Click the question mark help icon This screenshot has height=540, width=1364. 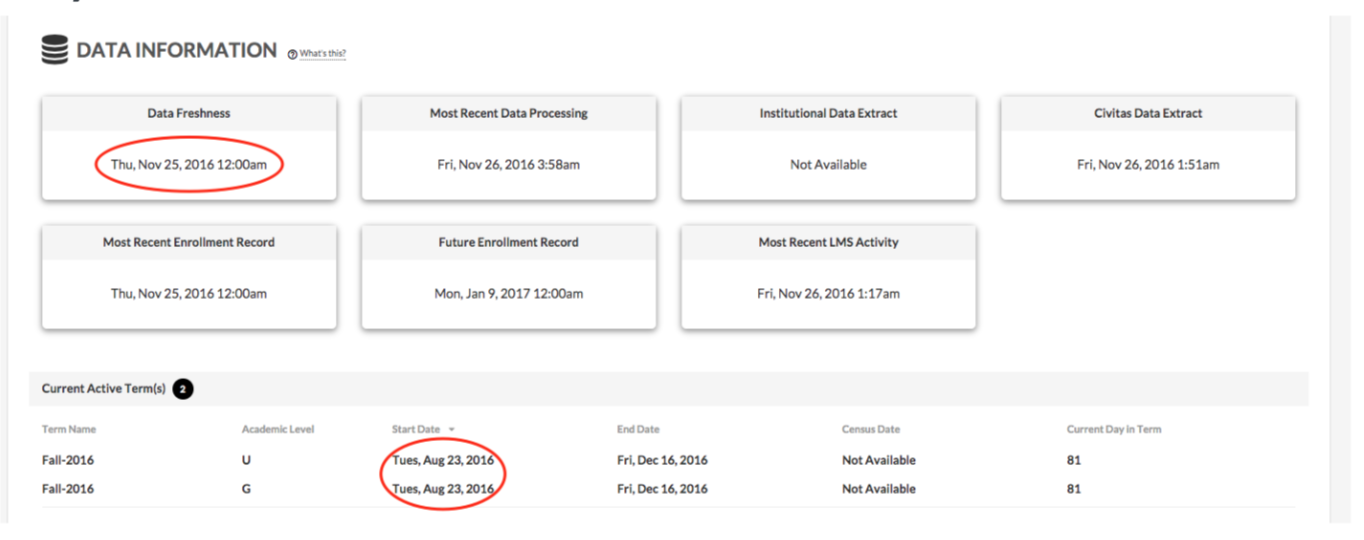pos(292,54)
